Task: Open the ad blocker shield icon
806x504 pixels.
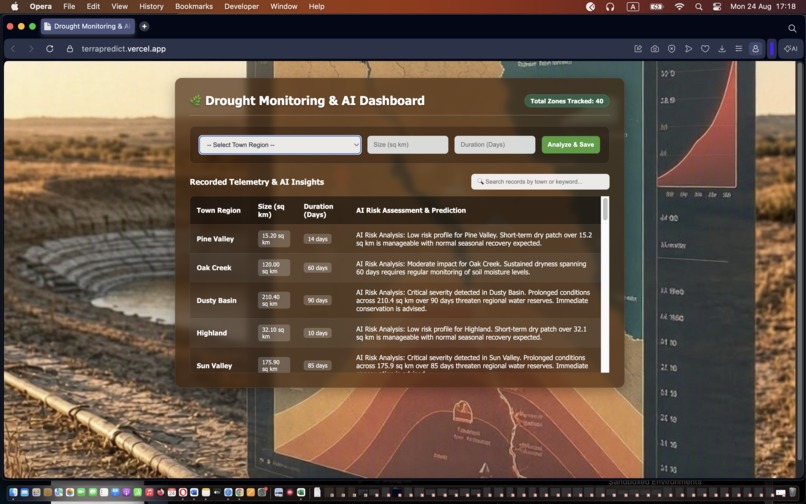Action: pos(671,49)
